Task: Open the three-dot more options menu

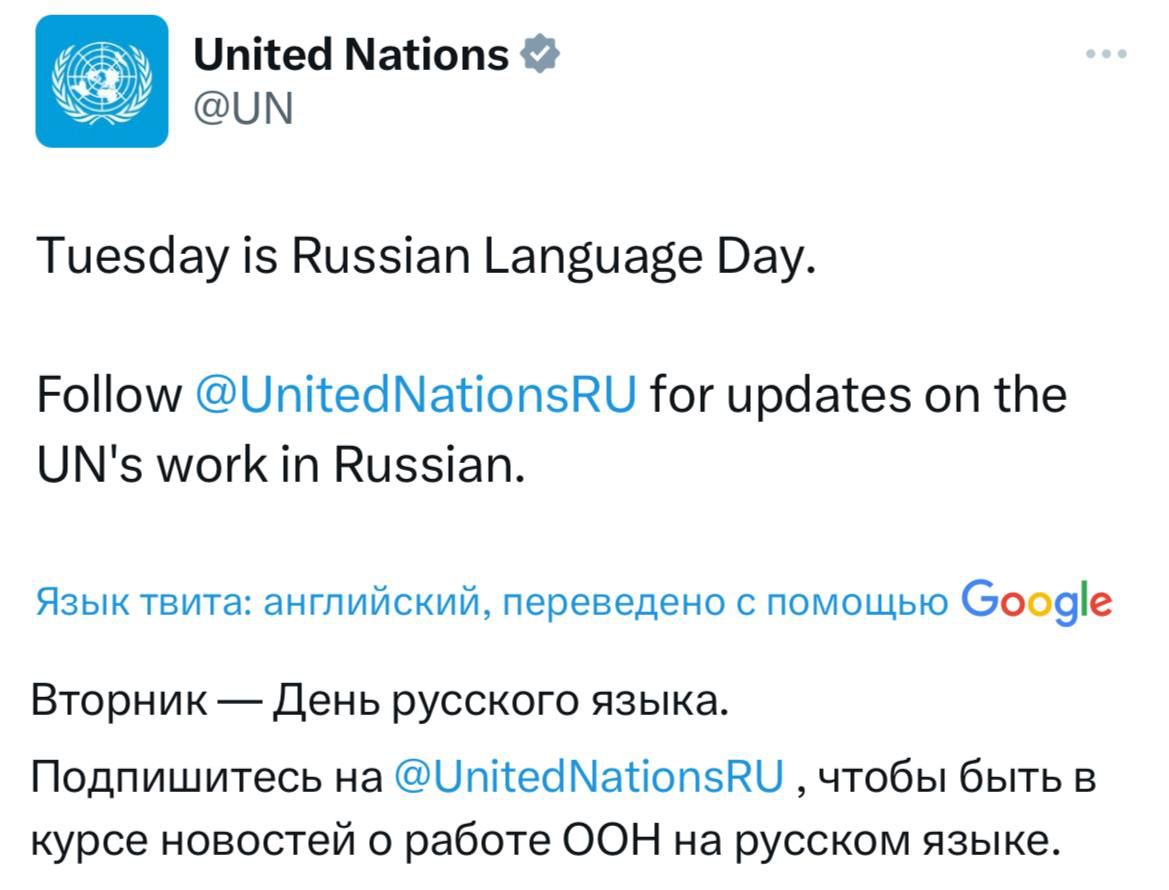Action: 1106,54
